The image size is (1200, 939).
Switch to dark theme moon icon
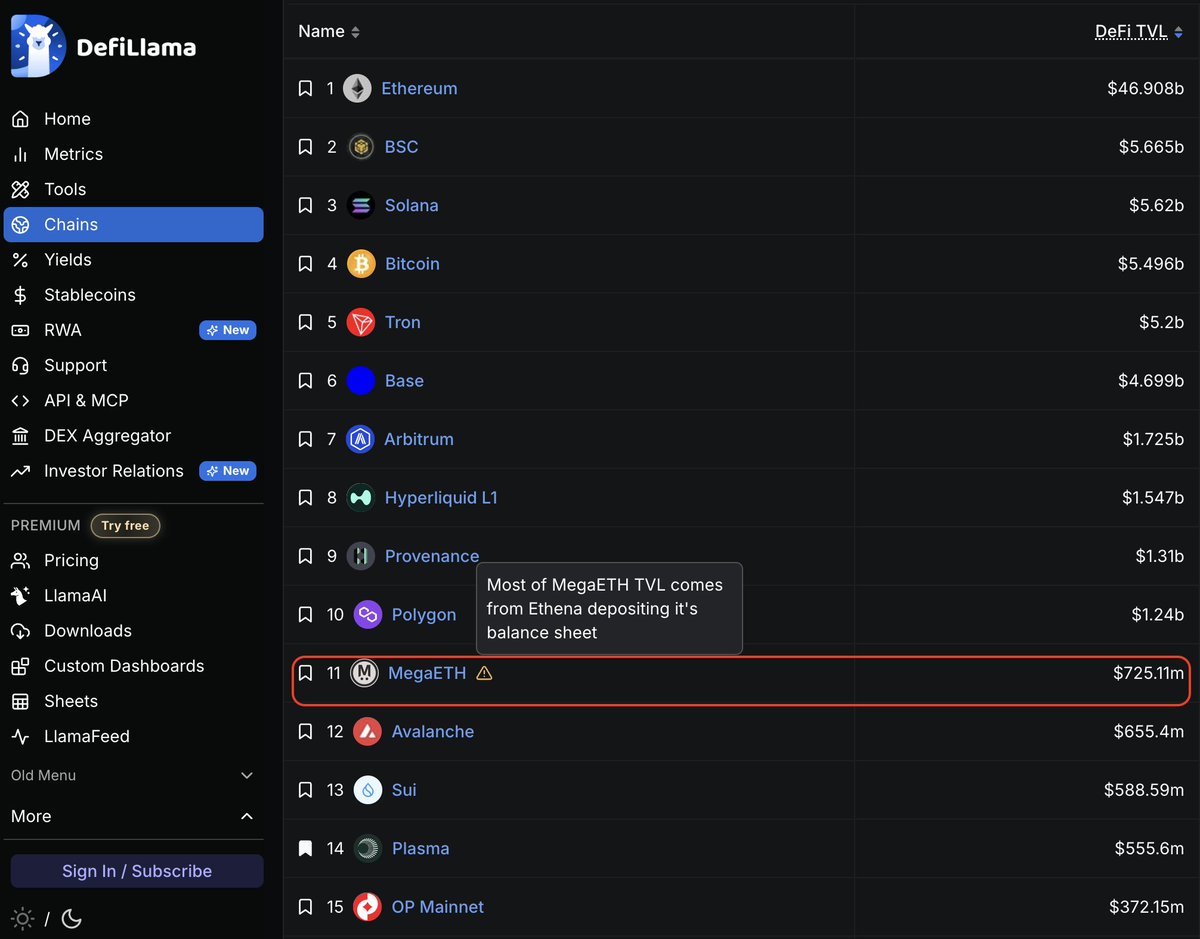coord(72,918)
